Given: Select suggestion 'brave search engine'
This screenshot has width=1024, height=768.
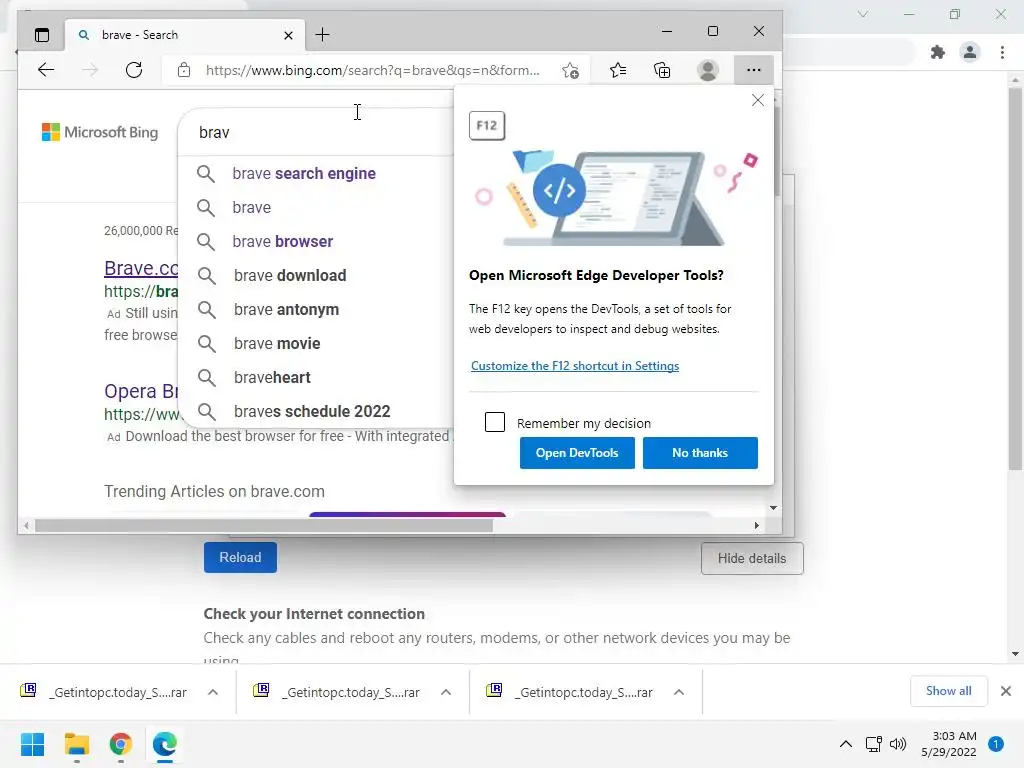Looking at the screenshot, I should (315, 173).
